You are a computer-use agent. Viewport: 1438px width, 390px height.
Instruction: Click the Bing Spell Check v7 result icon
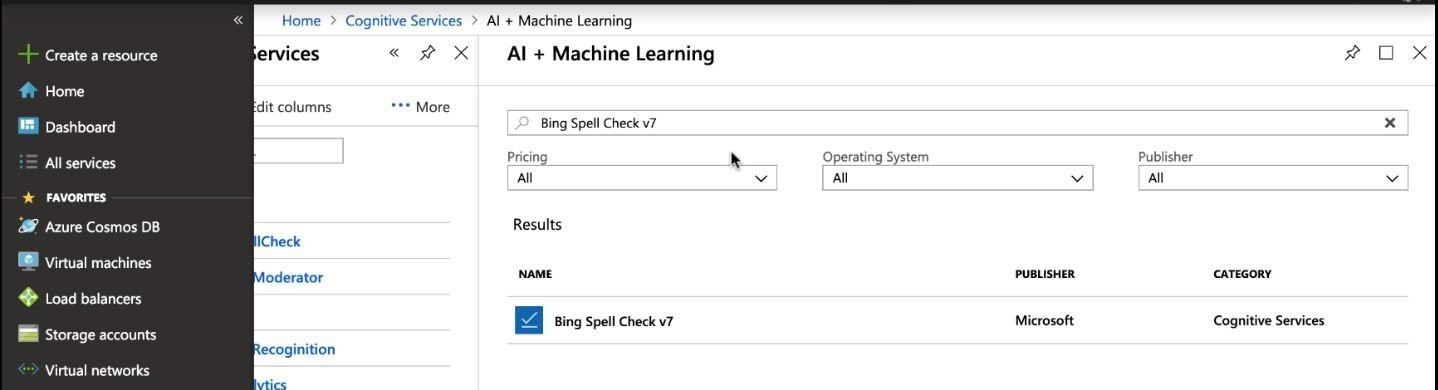(x=529, y=320)
